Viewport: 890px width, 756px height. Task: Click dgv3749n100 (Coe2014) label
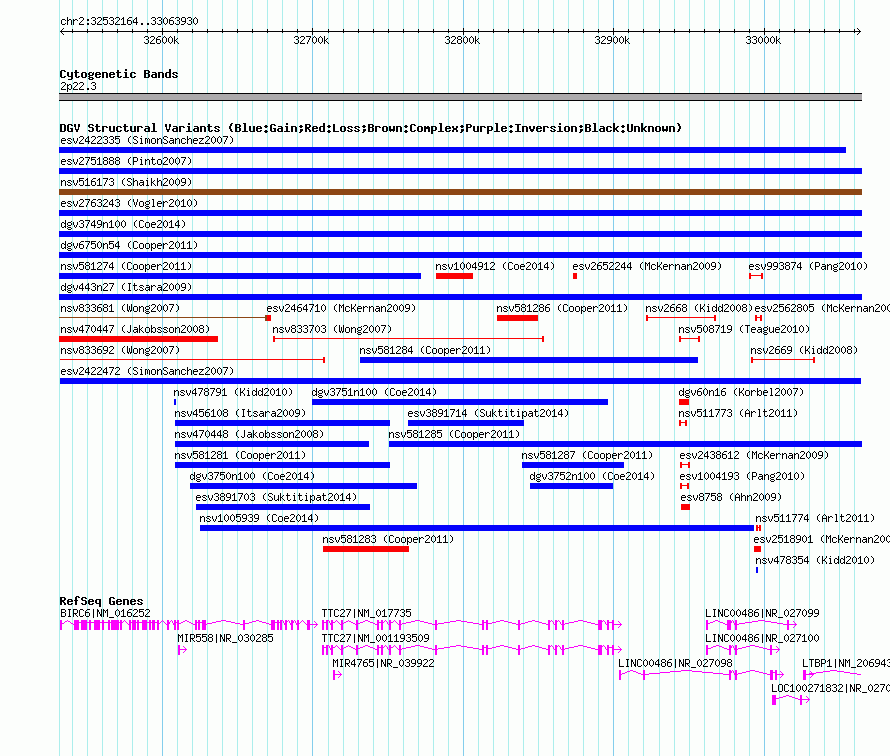pyautogui.click(x=123, y=224)
